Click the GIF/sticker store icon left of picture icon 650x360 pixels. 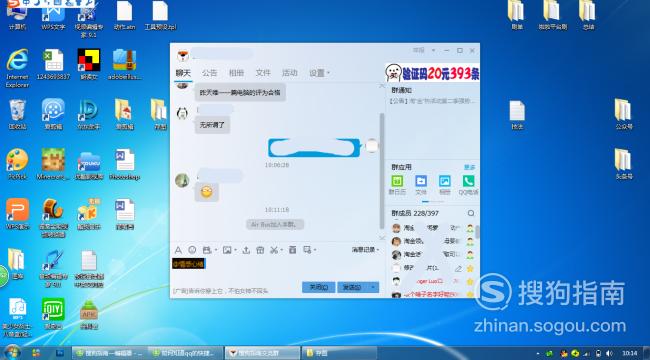[x=207, y=250]
